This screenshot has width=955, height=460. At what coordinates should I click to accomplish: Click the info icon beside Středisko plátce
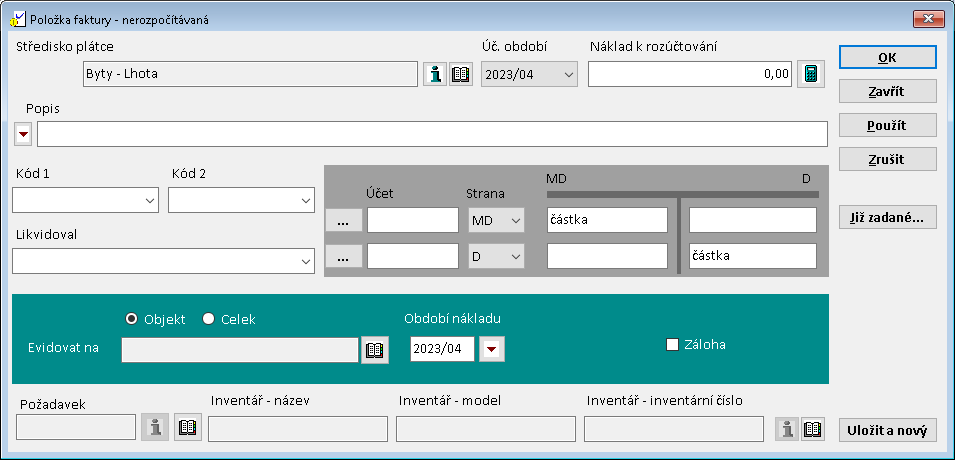[435, 74]
